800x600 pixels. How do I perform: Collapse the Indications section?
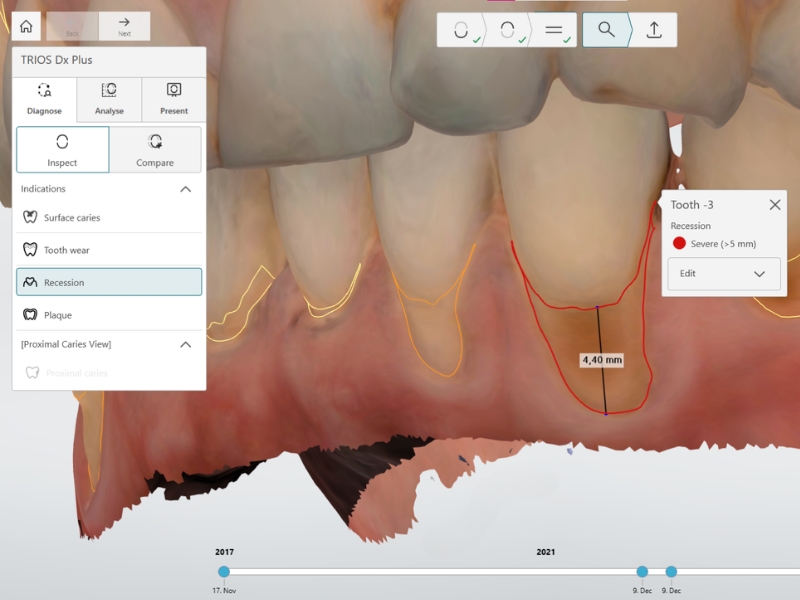click(x=185, y=189)
